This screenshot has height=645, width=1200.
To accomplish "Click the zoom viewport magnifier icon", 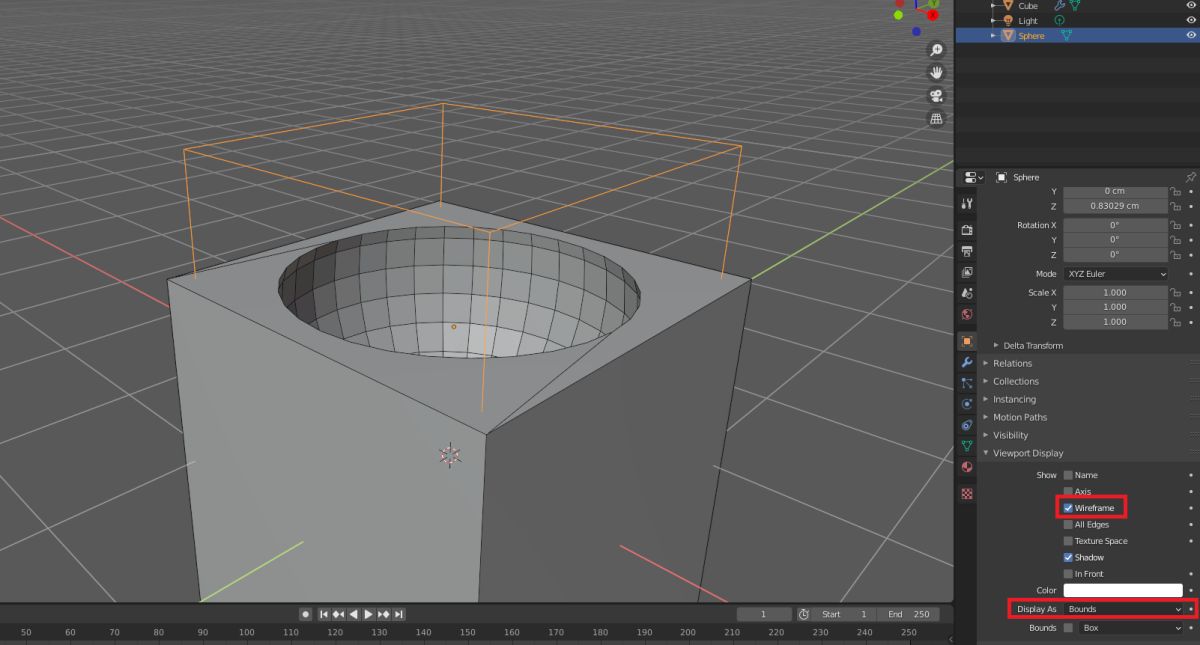I will pos(936,50).
